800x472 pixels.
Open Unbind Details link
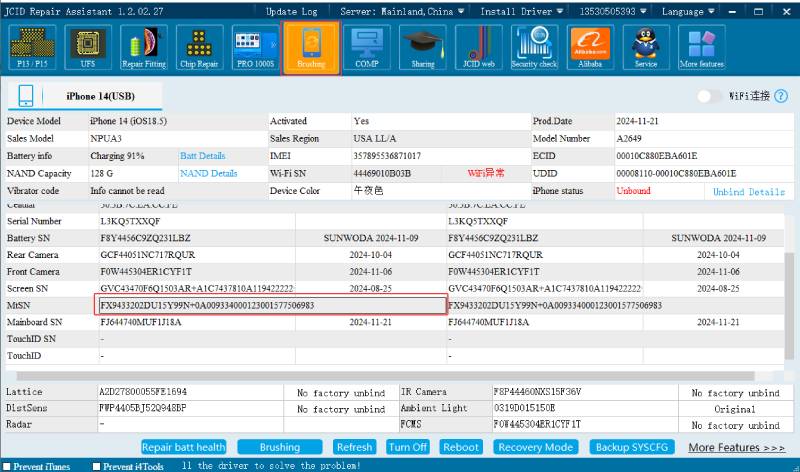(x=749, y=192)
